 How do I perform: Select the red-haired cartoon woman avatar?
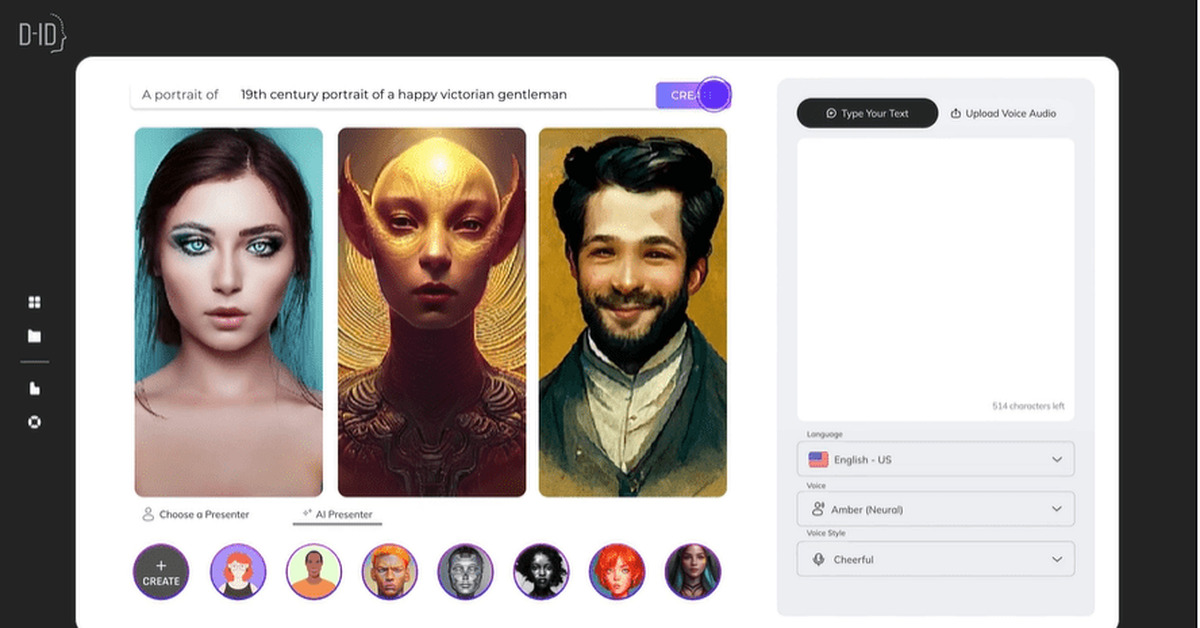coord(238,572)
